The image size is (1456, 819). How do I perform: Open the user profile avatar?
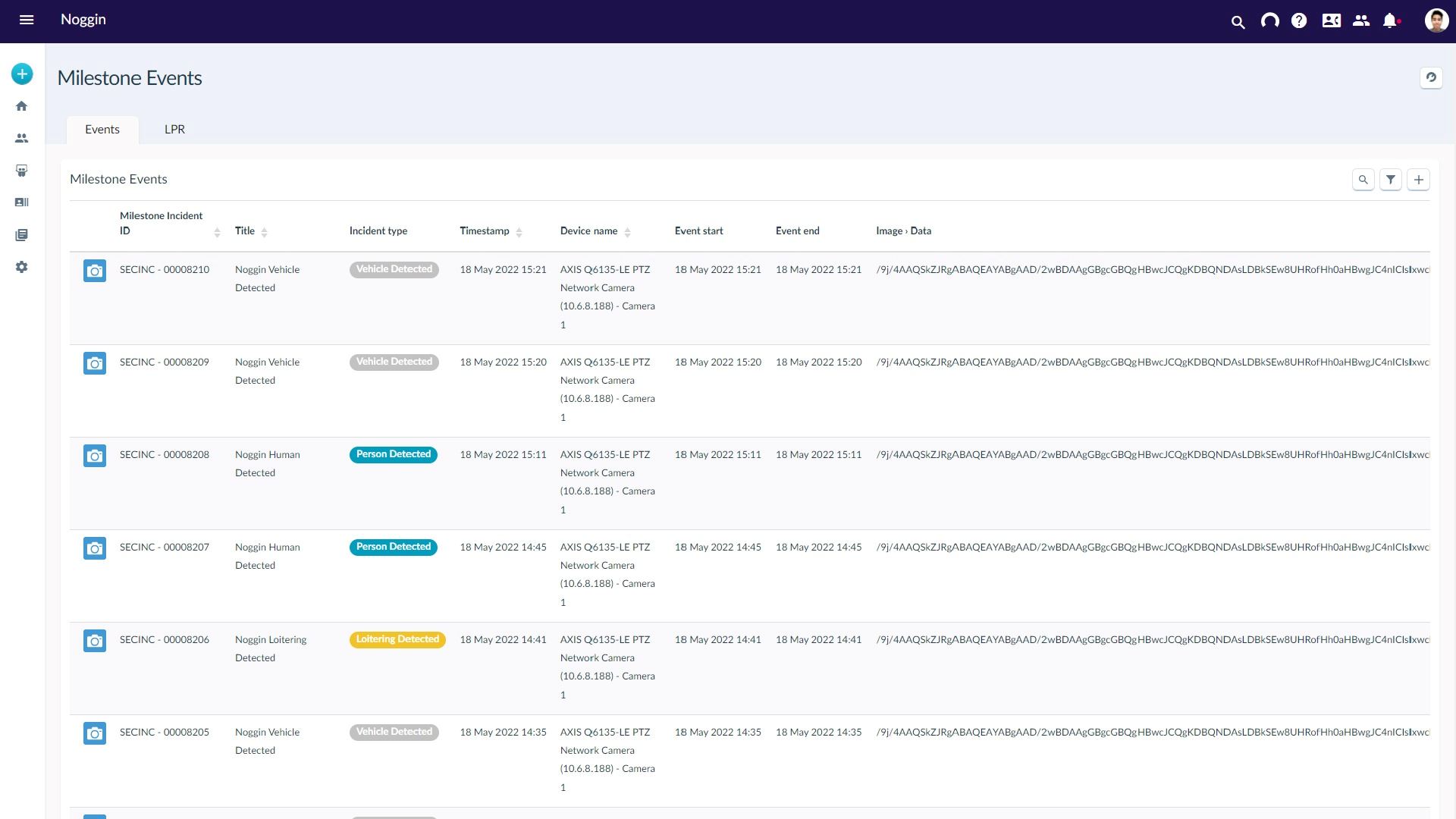[1436, 20]
